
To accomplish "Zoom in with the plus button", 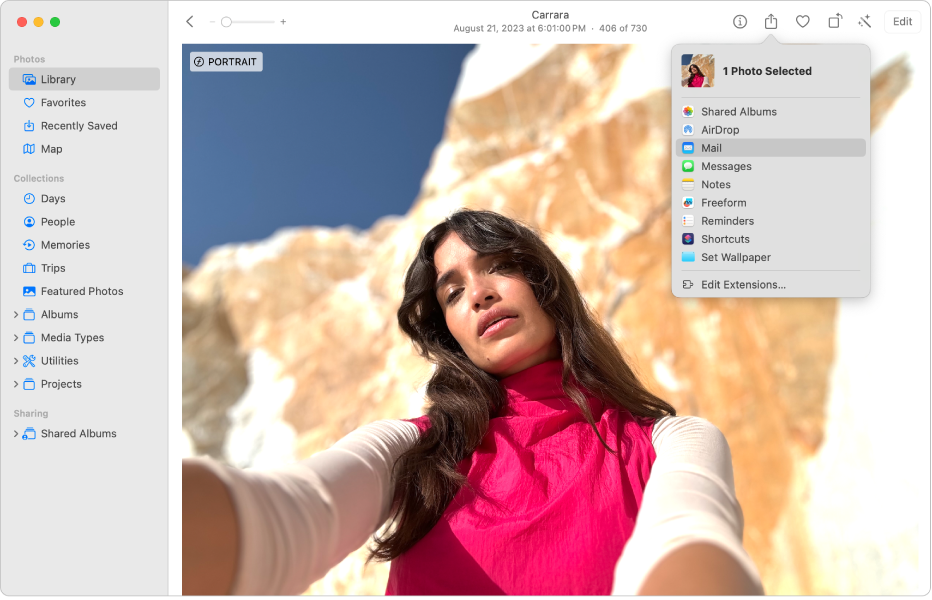I will [281, 19].
